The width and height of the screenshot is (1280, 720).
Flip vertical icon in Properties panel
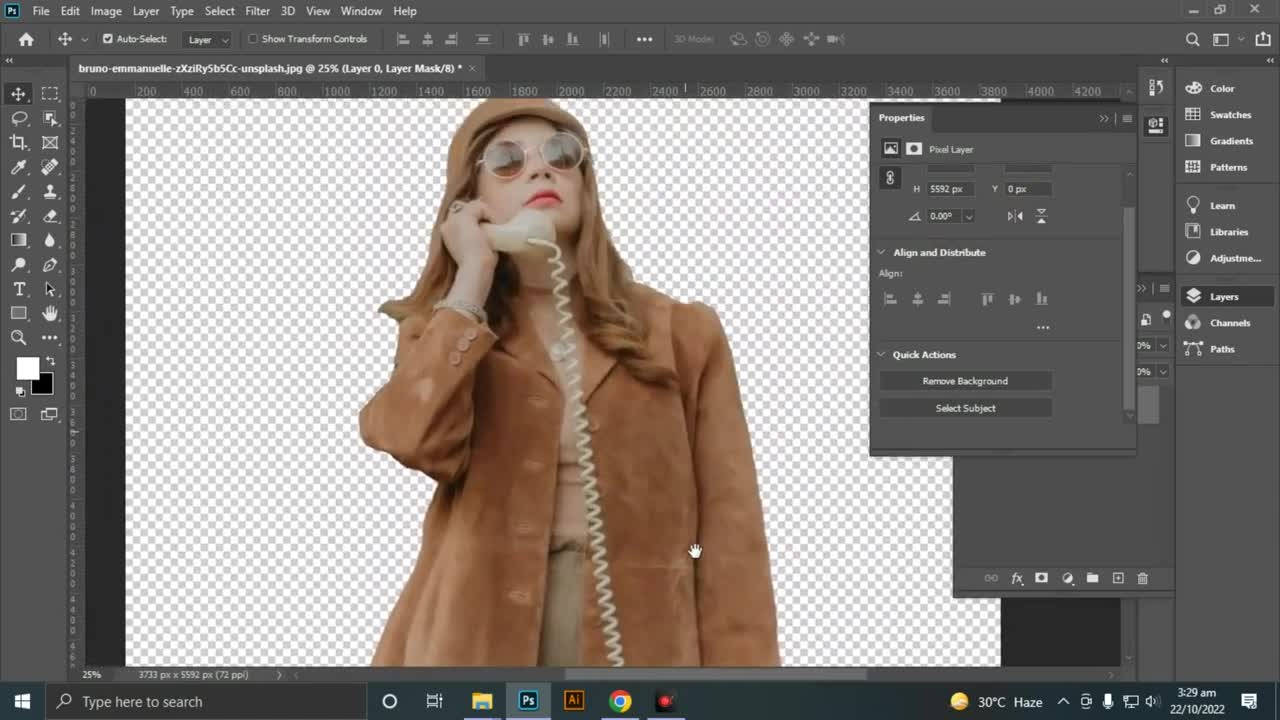click(1041, 216)
